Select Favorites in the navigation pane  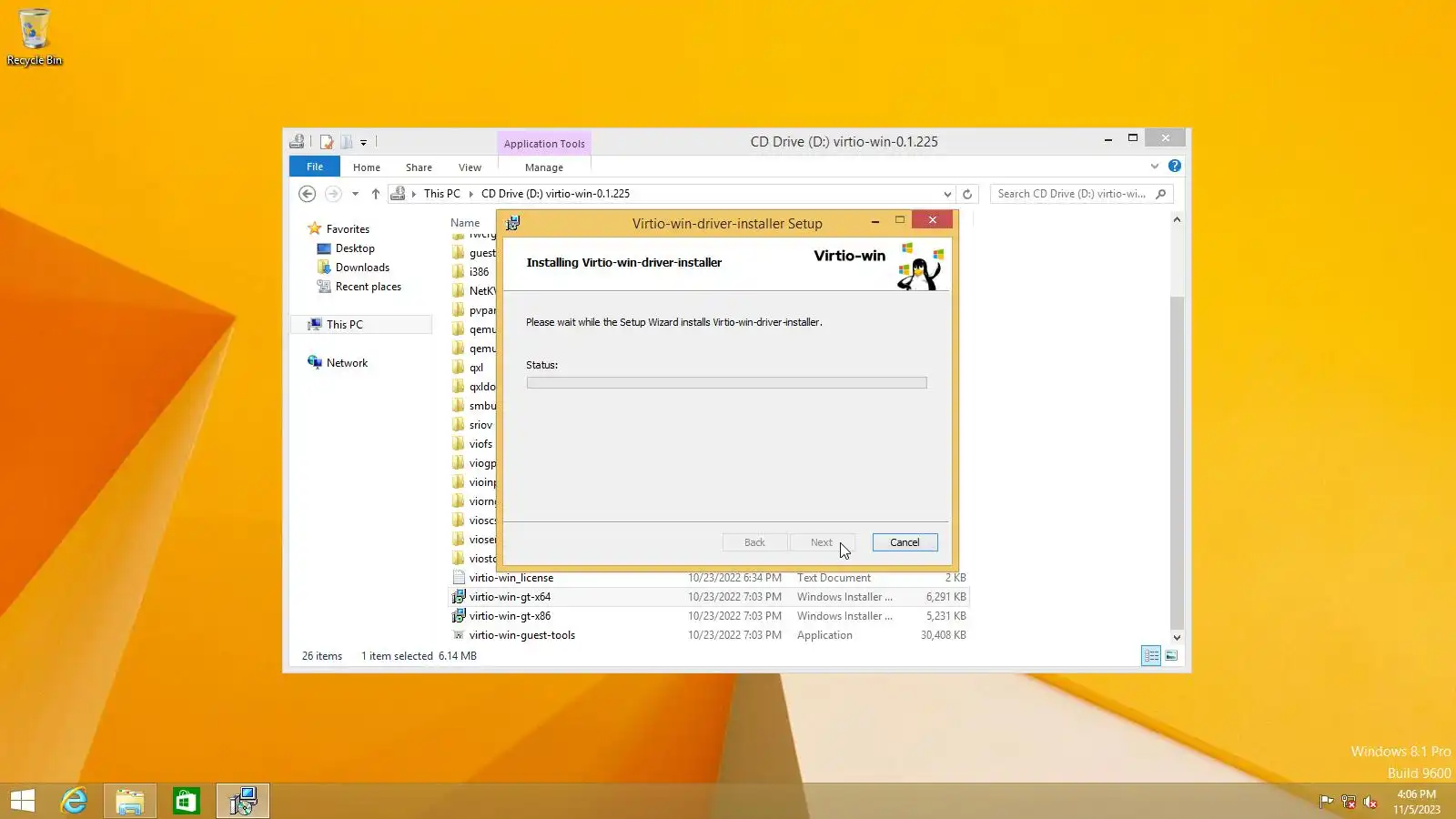[x=348, y=229]
